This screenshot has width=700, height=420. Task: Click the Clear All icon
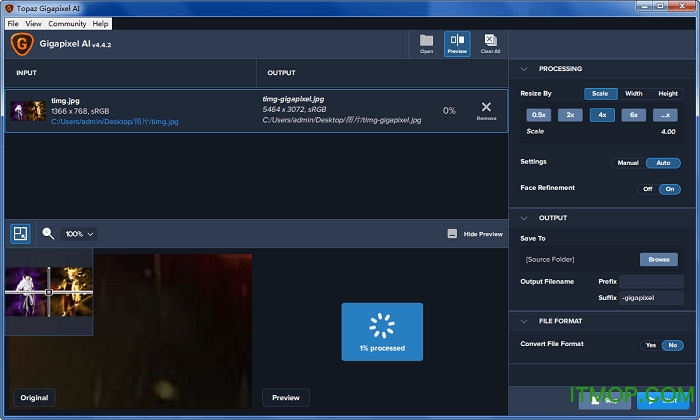[x=490, y=44]
